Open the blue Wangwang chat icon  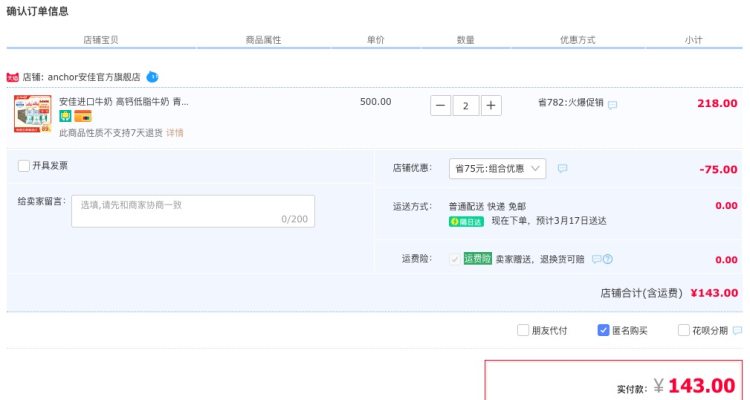coord(152,77)
